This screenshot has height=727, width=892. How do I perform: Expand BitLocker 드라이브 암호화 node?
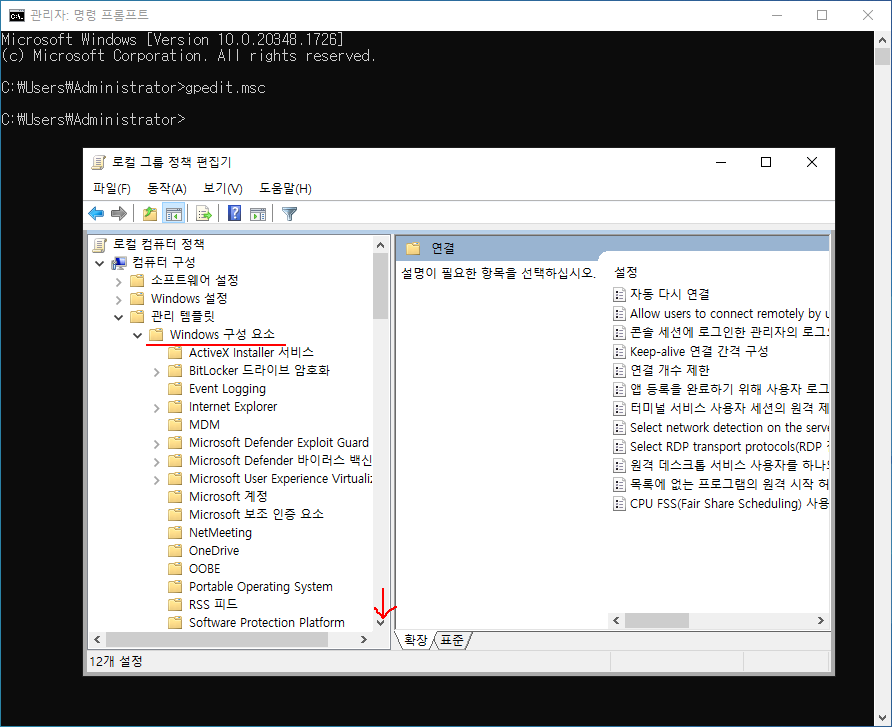[156, 371]
